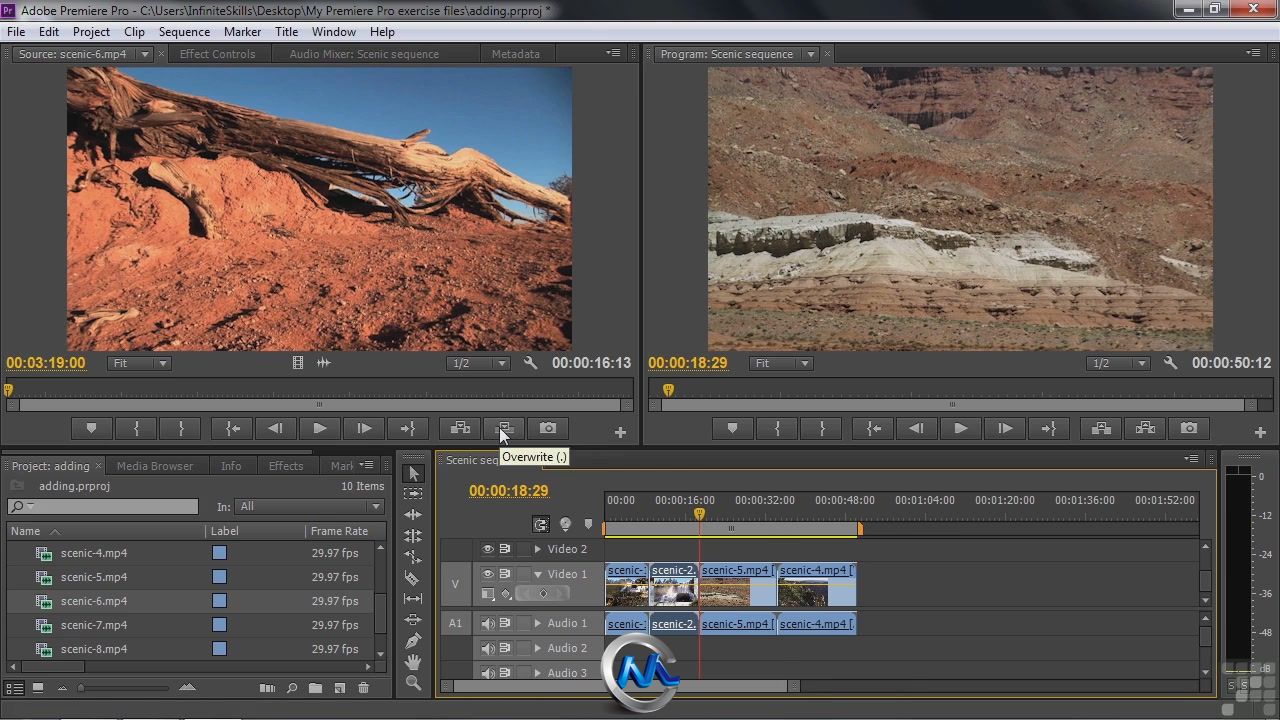Open the Clip menu

[x=134, y=32]
